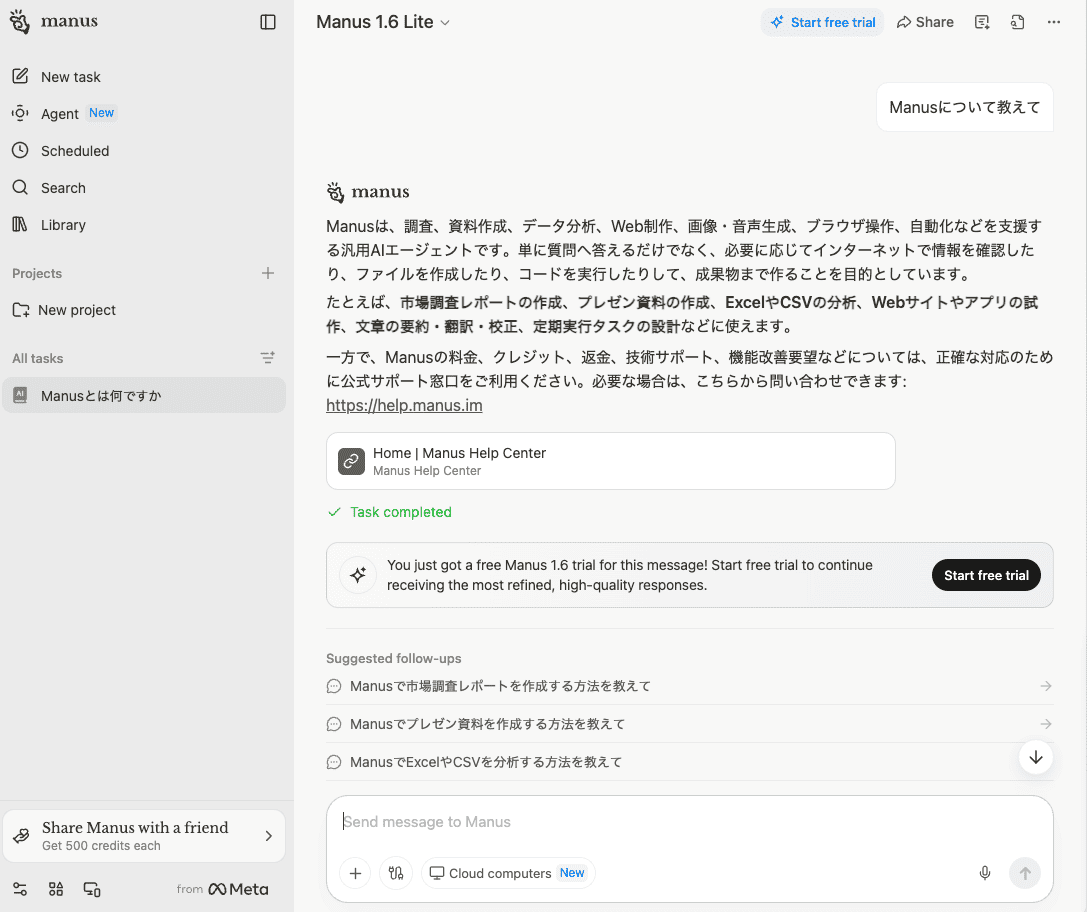Click the sparkle icon in trial banner

(358, 575)
